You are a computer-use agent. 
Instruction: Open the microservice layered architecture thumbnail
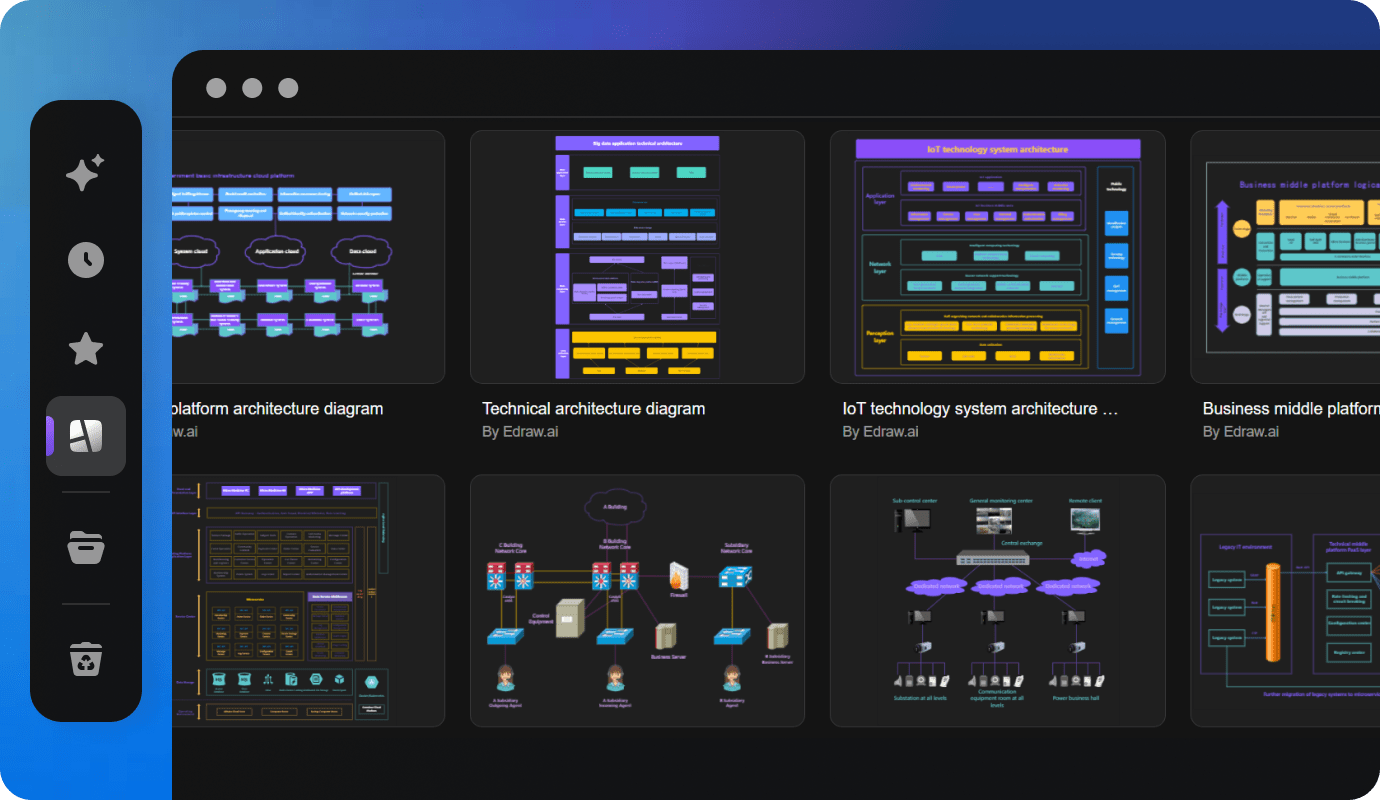click(x=308, y=601)
